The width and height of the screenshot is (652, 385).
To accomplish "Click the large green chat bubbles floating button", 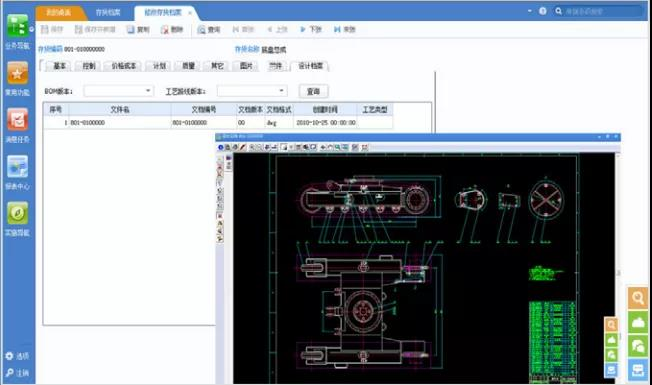I will click(638, 346).
